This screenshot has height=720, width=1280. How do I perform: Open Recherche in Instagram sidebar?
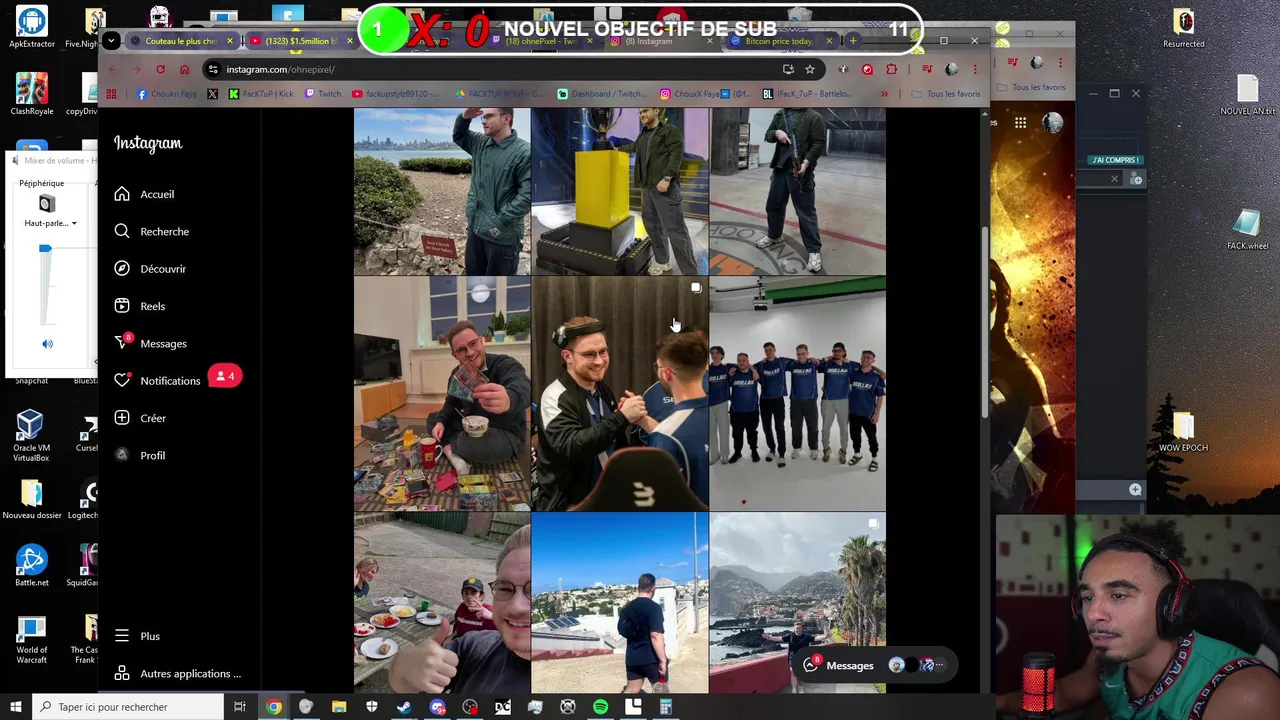(164, 231)
